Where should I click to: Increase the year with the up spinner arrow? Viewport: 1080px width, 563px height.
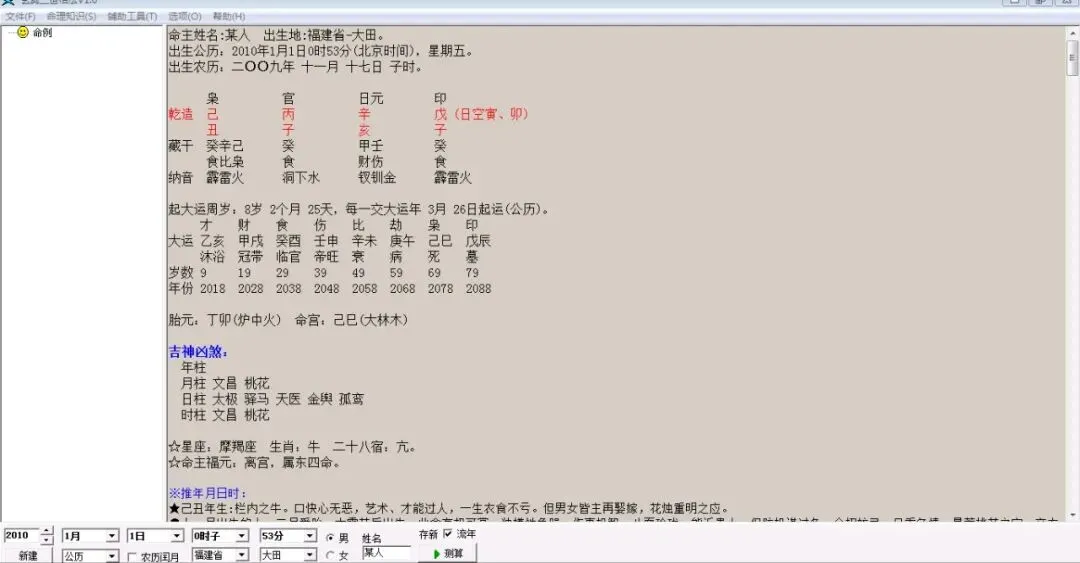tap(46, 531)
